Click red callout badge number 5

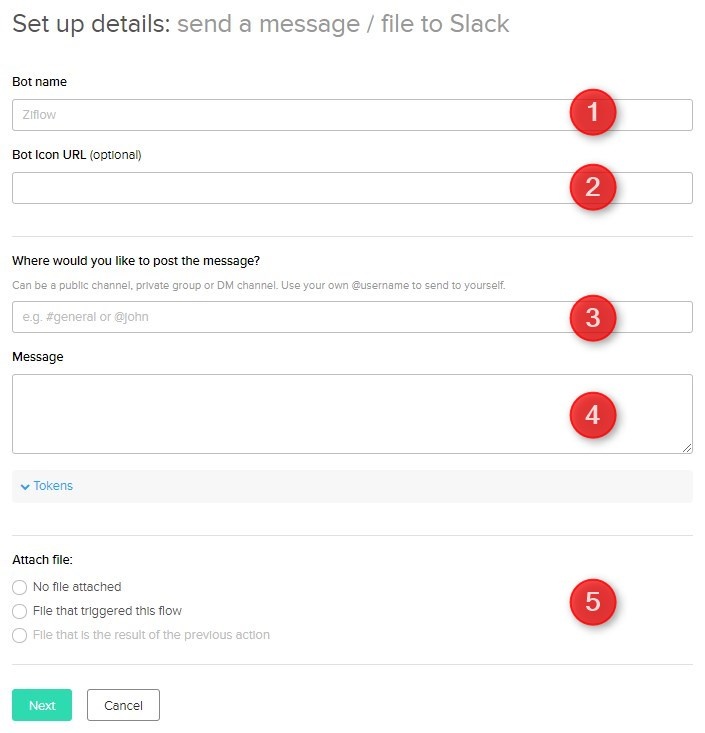coord(593,601)
